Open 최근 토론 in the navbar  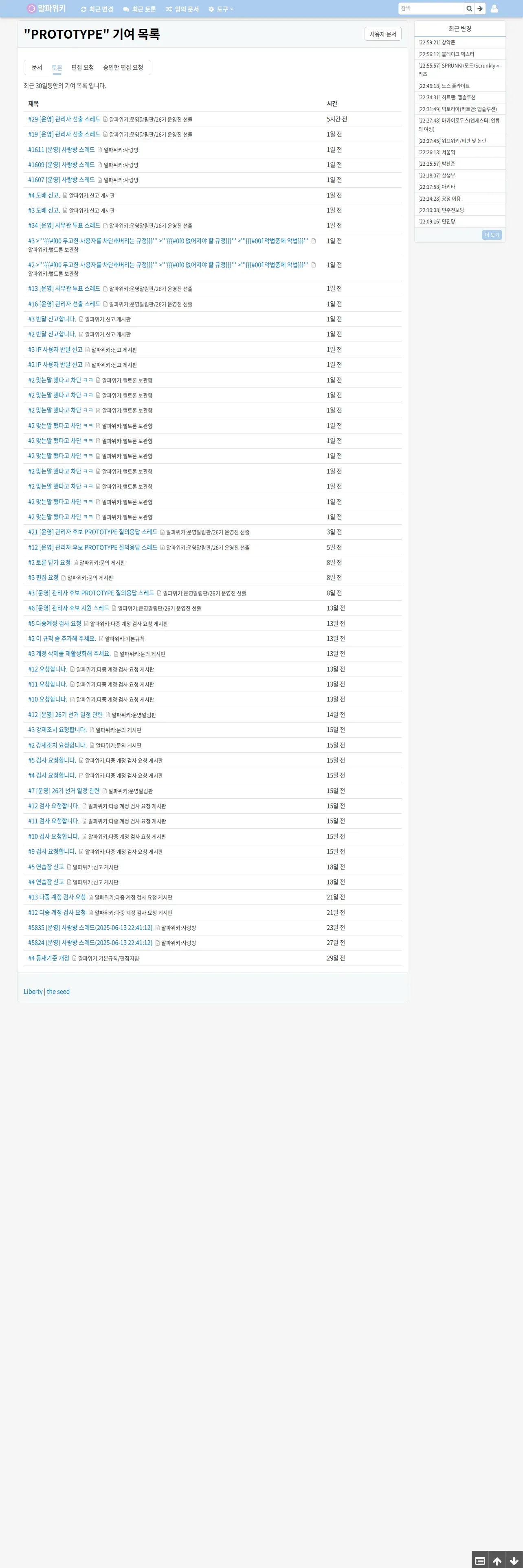pos(139,9)
